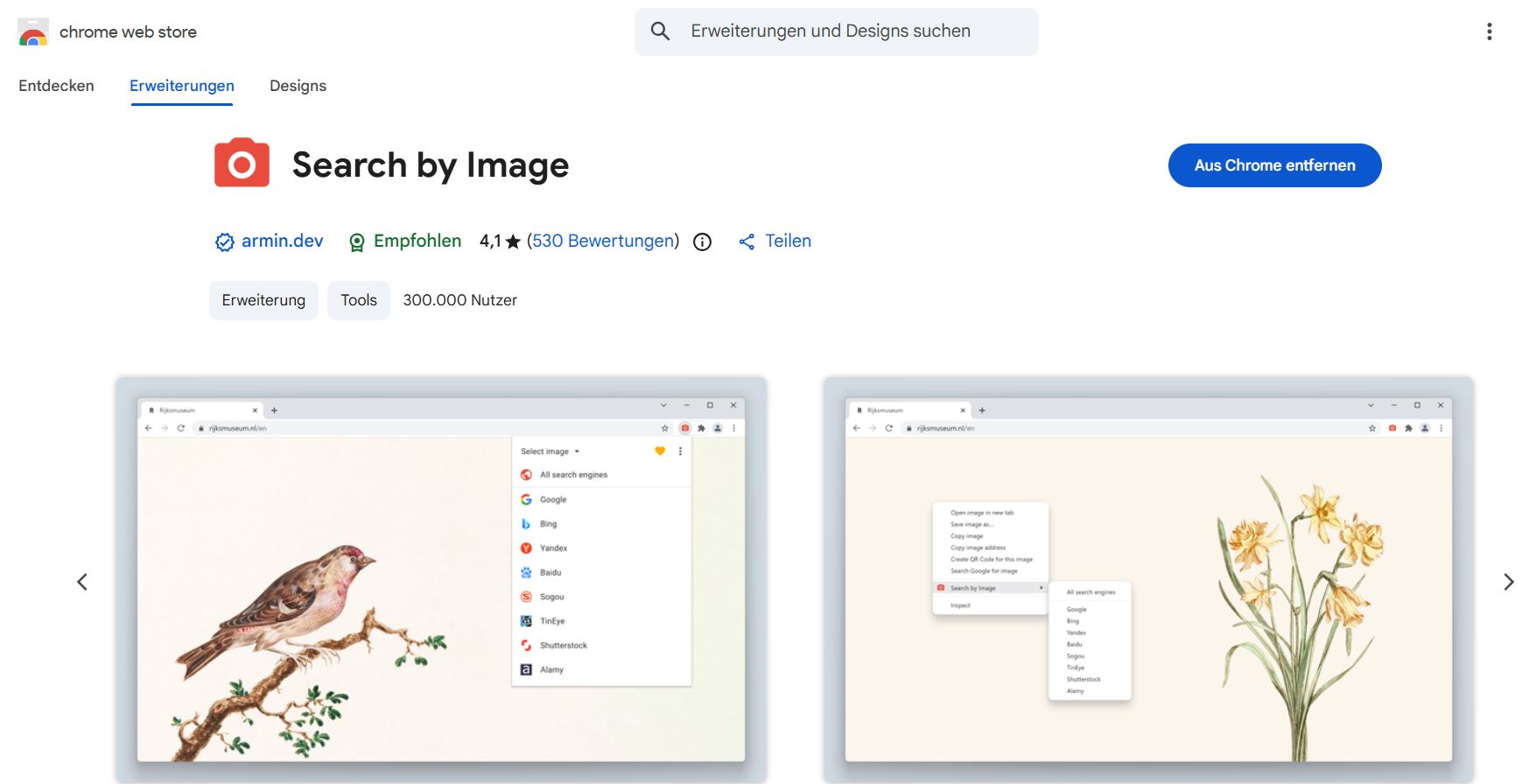Click the Search by Image title
Screen dimensions: 1522x784
[431, 164]
